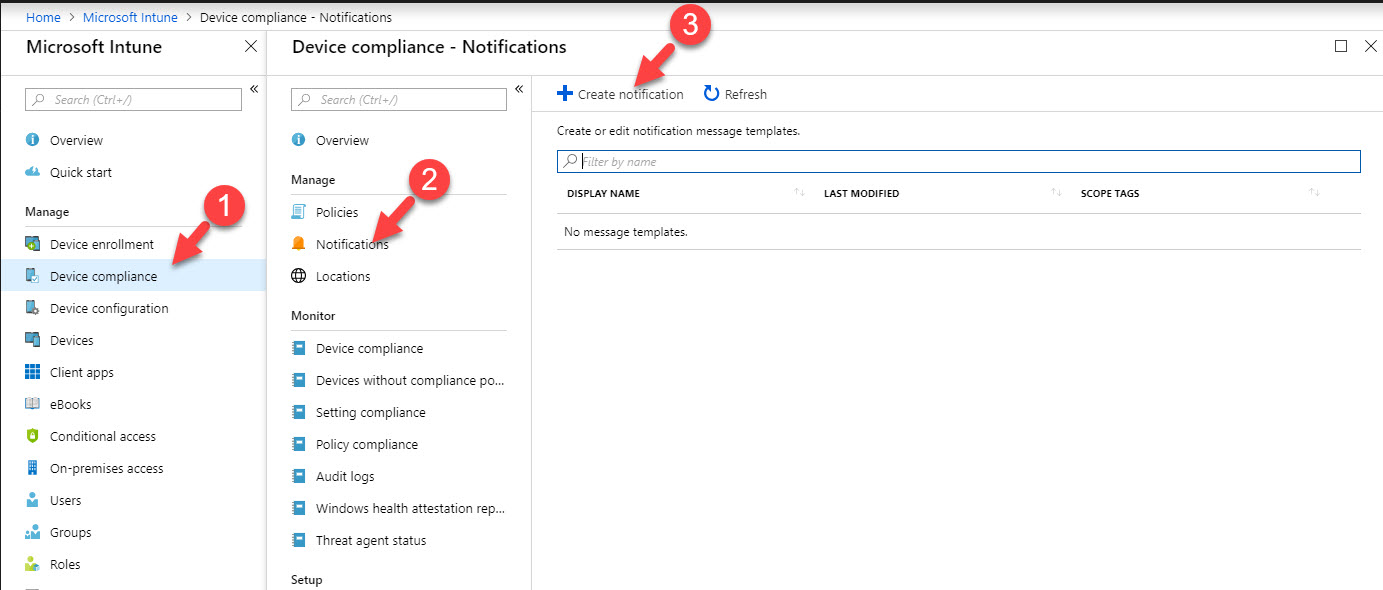Screen dimensions: 1383x590
Task: Click the Conditional access shield icon
Action: coord(32,436)
